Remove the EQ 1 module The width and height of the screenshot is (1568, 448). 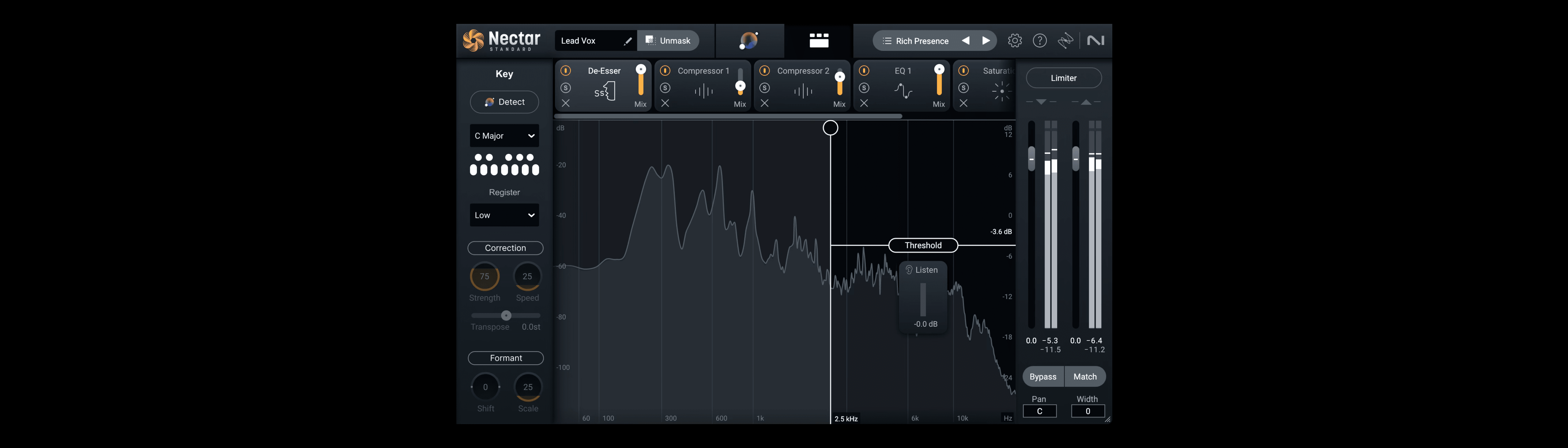coord(864,104)
